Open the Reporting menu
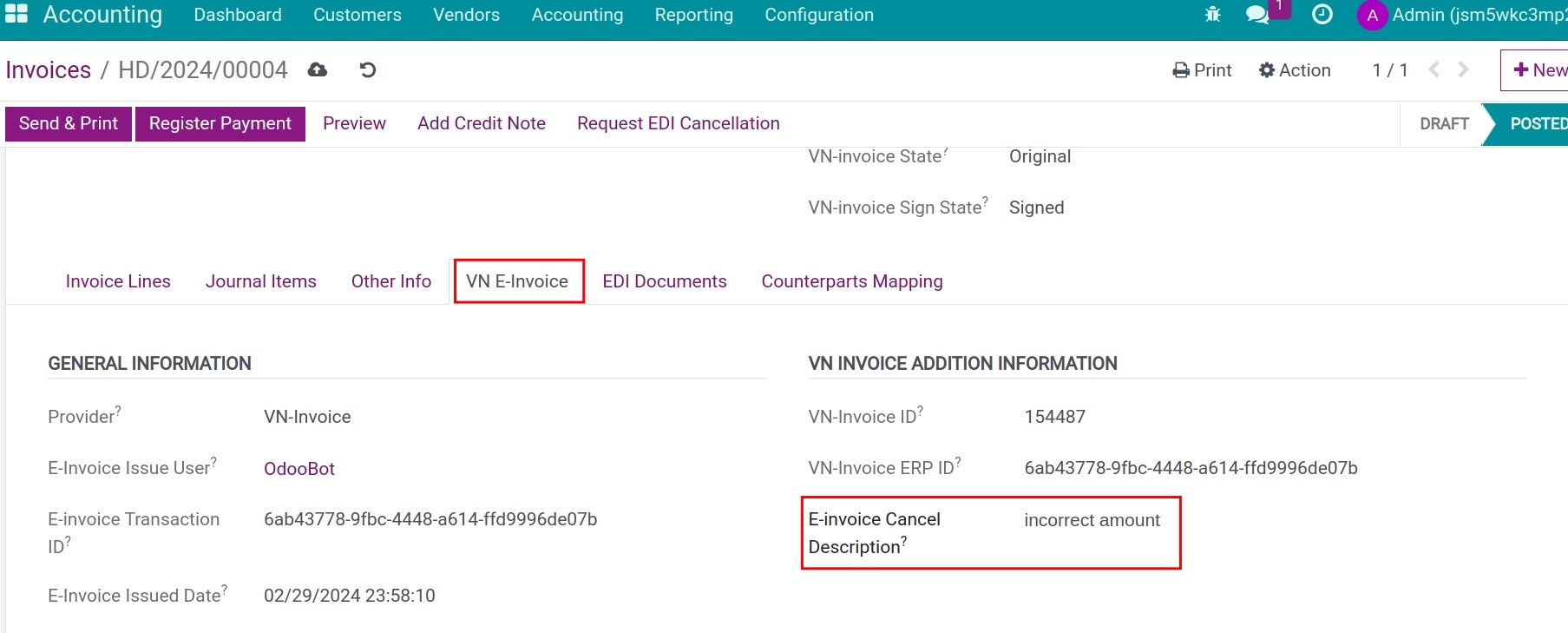This screenshot has height=633, width=1568. [x=693, y=15]
